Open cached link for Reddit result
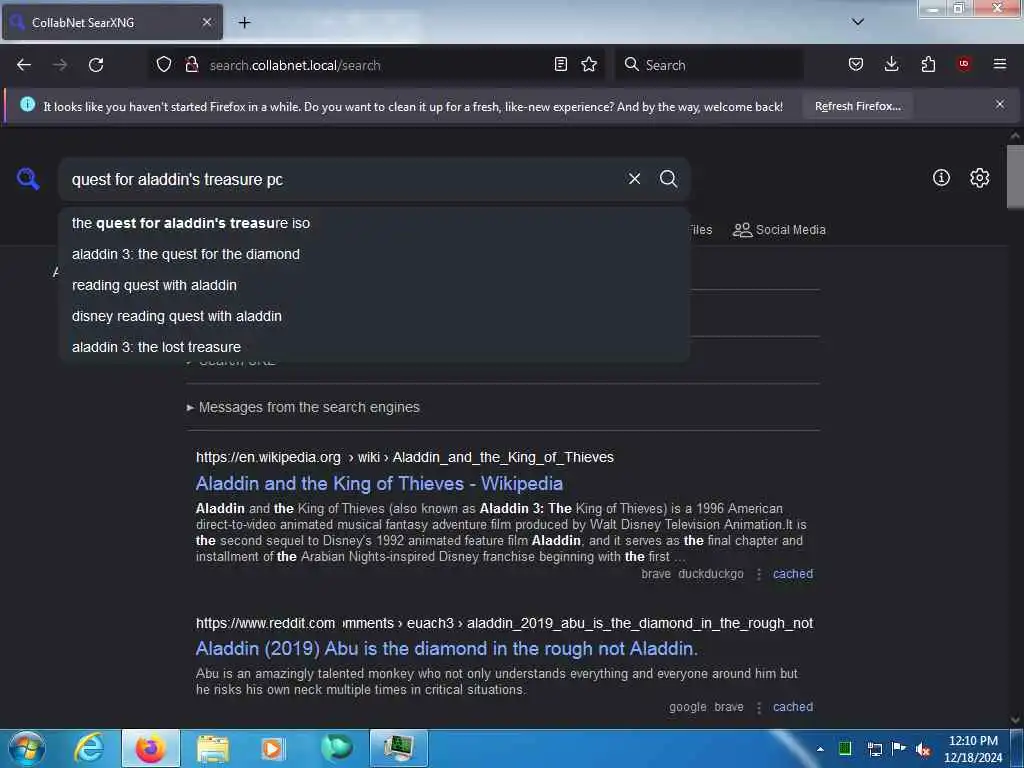The image size is (1024, 768). [x=793, y=707]
